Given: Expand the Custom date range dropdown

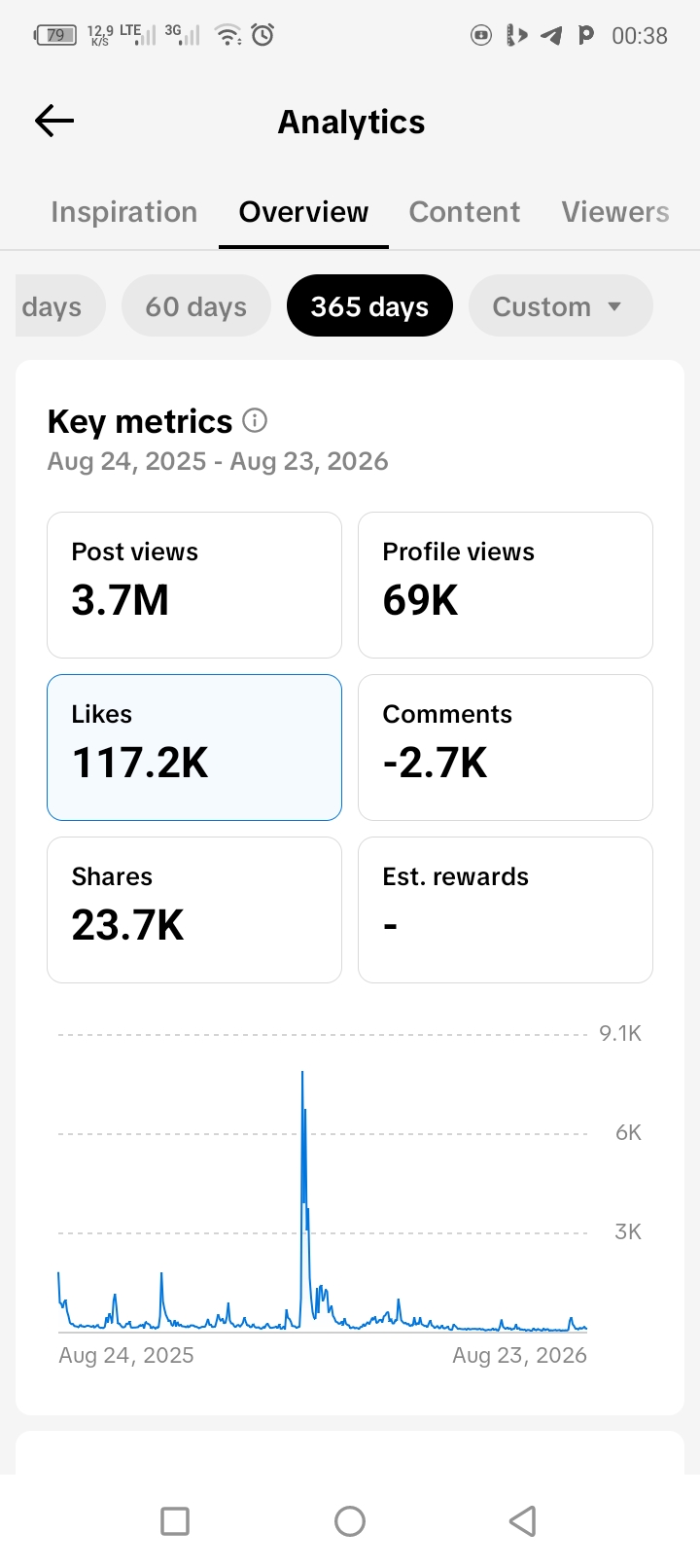Looking at the screenshot, I should [560, 306].
